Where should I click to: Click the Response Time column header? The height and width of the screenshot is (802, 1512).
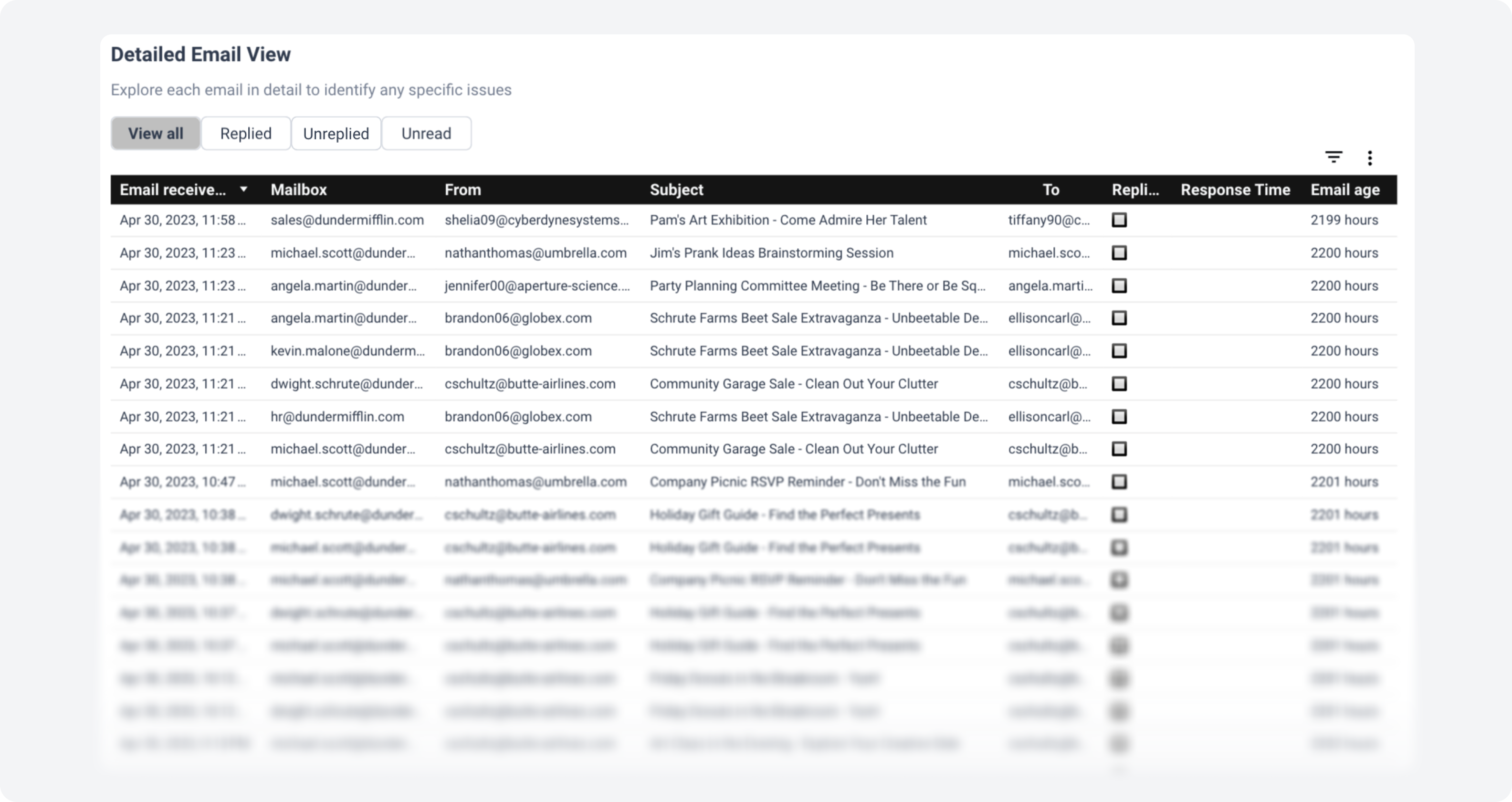(1235, 190)
